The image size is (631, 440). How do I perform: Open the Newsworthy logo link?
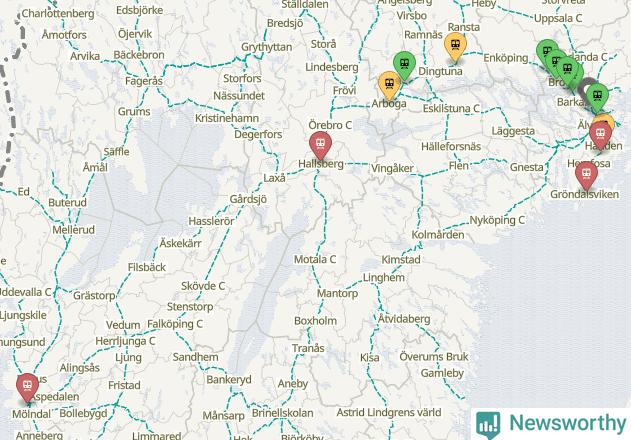coord(551,424)
